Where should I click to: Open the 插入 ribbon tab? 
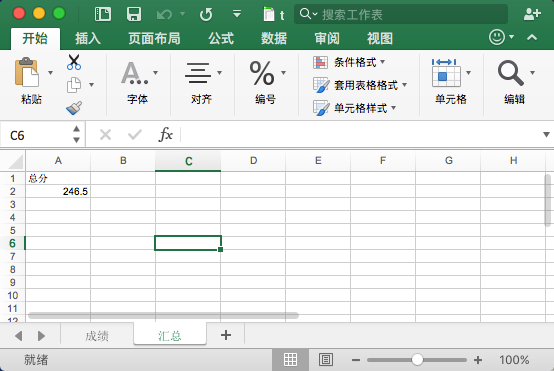click(88, 38)
